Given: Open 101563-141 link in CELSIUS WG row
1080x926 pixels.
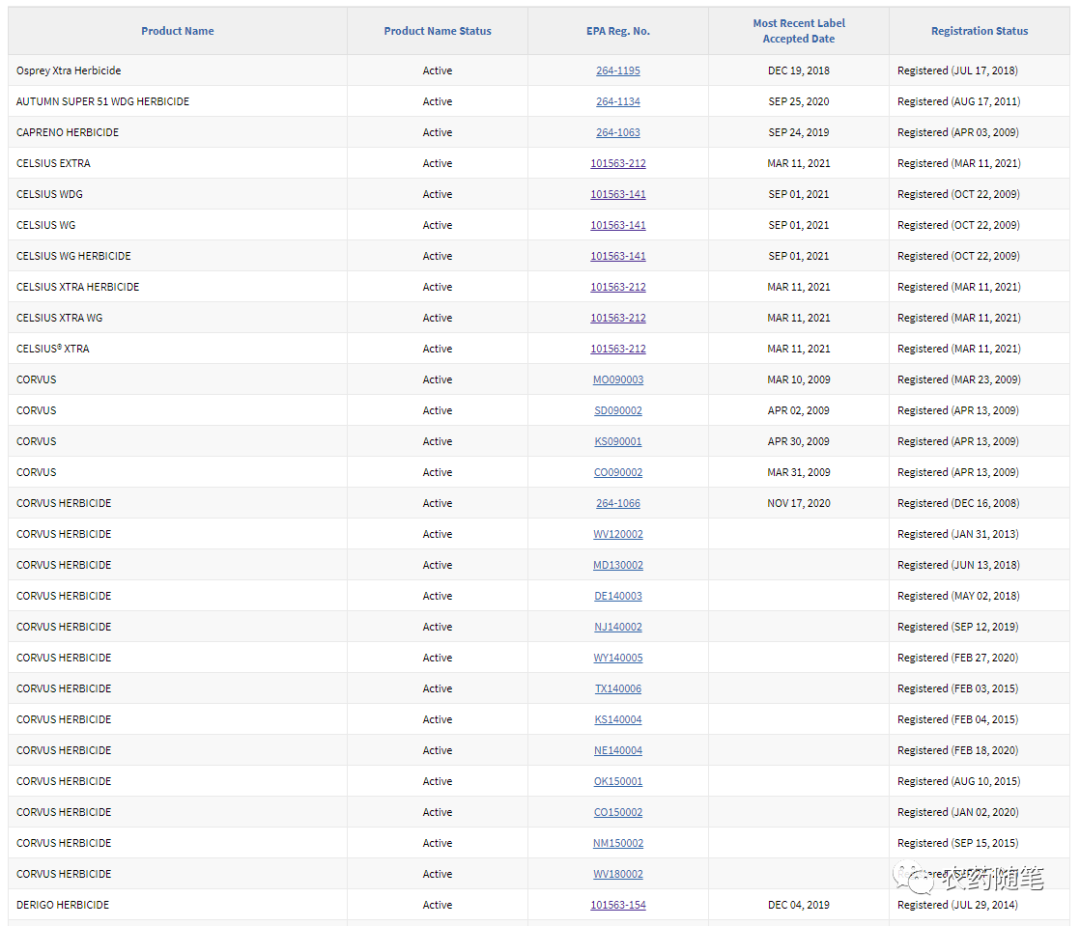Looking at the screenshot, I should click(x=618, y=225).
